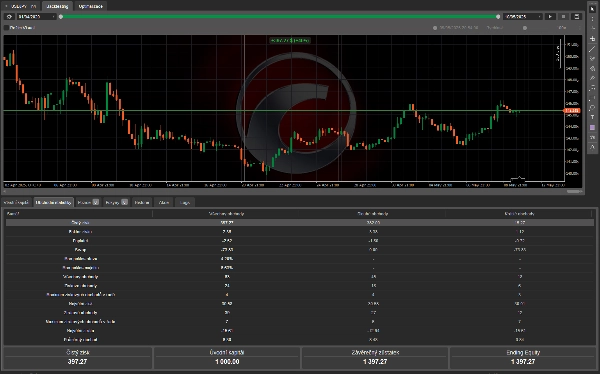Click the green profit label at chart top
The width and height of the screenshot is (600, 374).
(x=290, y=41)
